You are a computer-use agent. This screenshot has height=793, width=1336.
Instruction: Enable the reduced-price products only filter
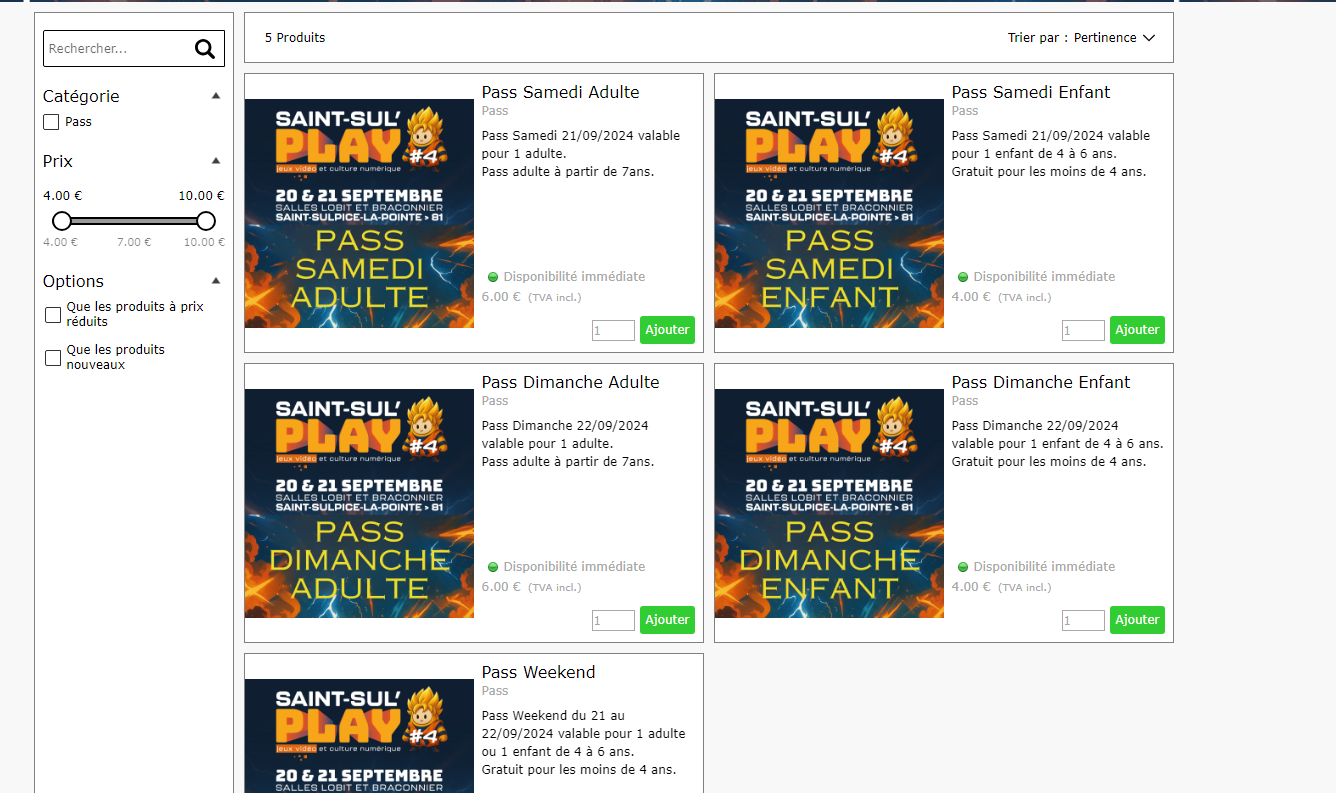pos(53,315)
